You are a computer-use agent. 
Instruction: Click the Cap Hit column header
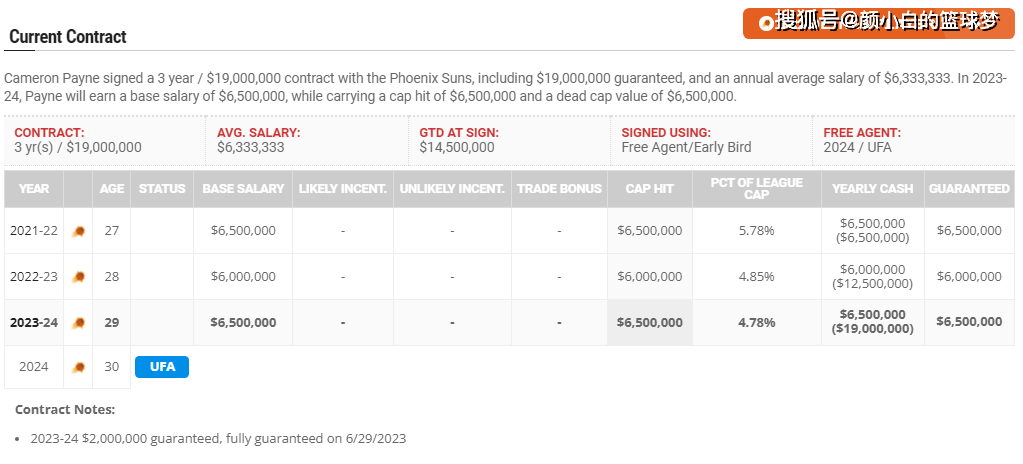pos(650,188)
